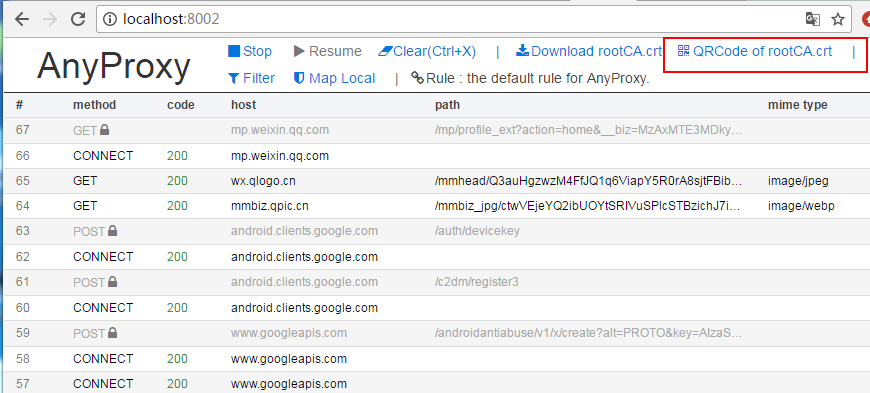This screenshot has width=870, height=393.
Task: Click the 200 status code in row 62
Action: pyautogui.click(x=177, y=257)
